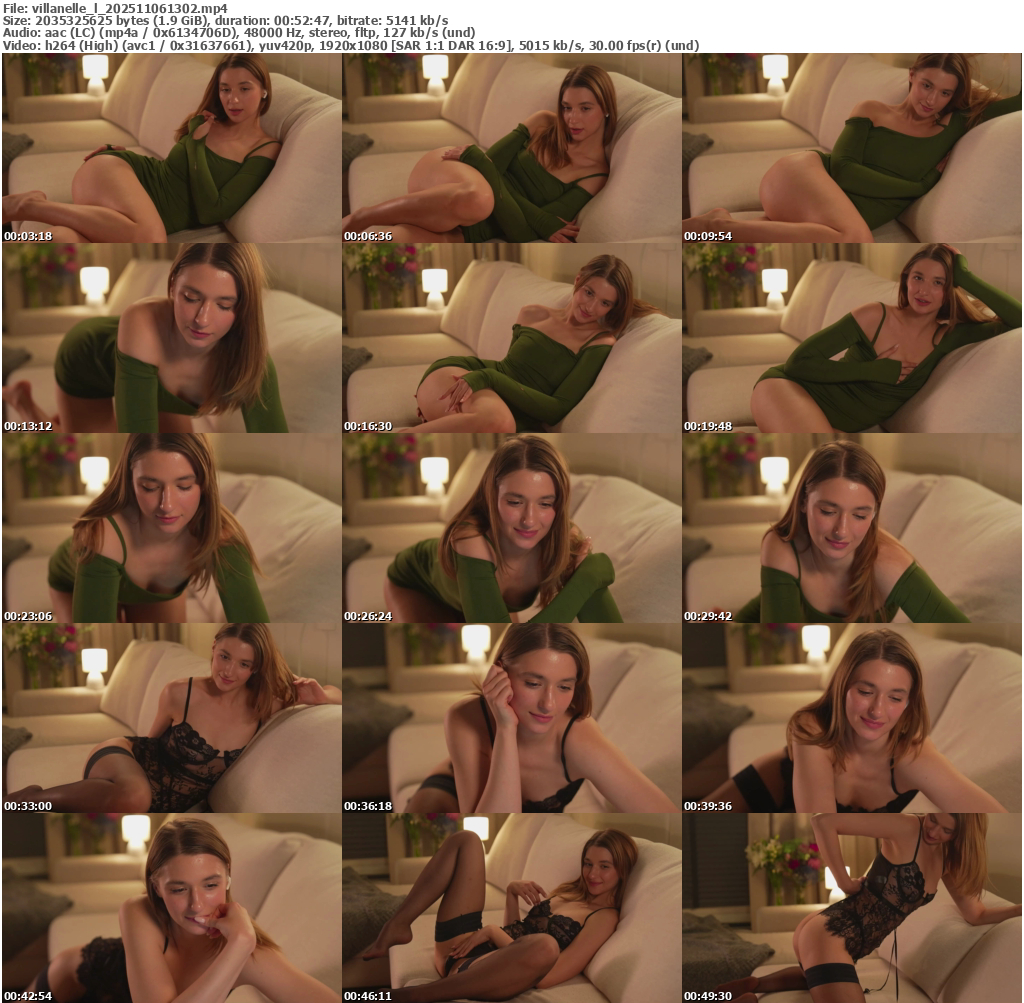Choose the frame at 00:39:36

click(x=852, y=718)
